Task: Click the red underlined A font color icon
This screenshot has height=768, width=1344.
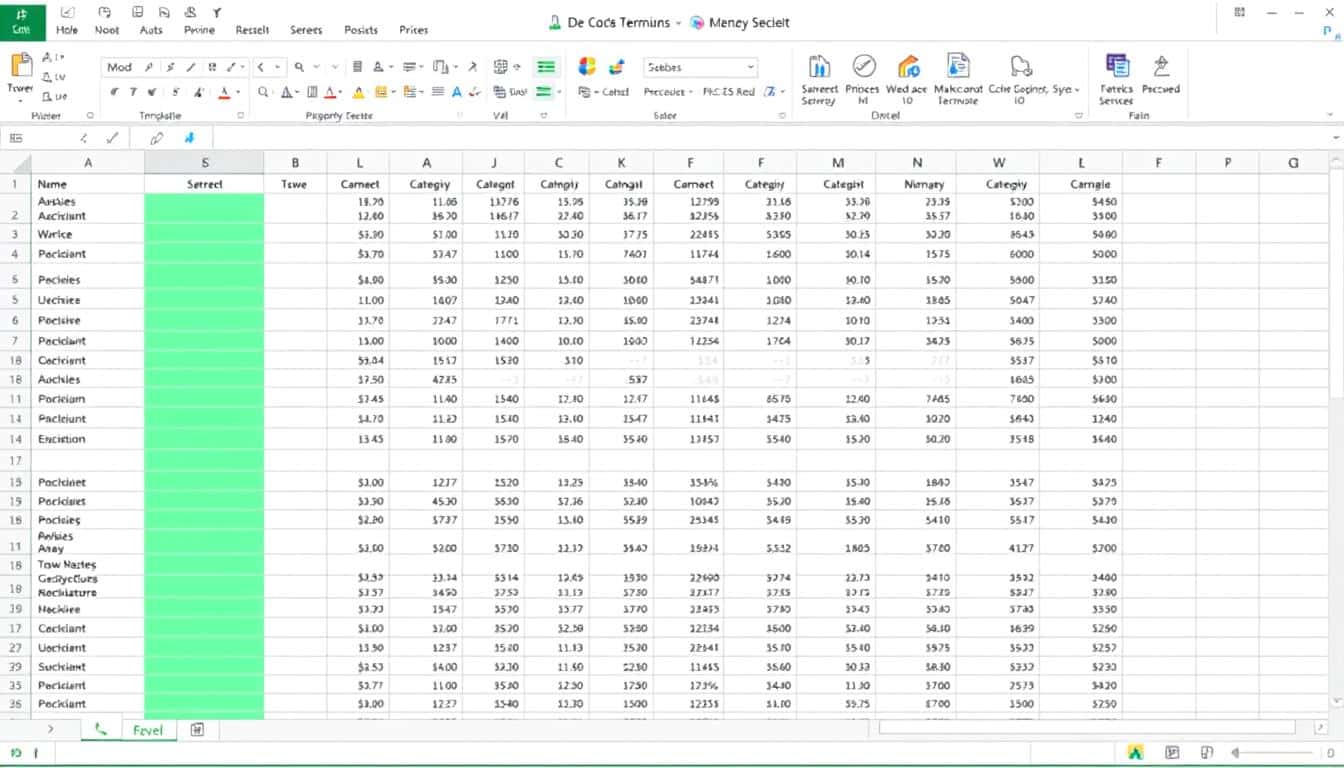Action: 224,92
